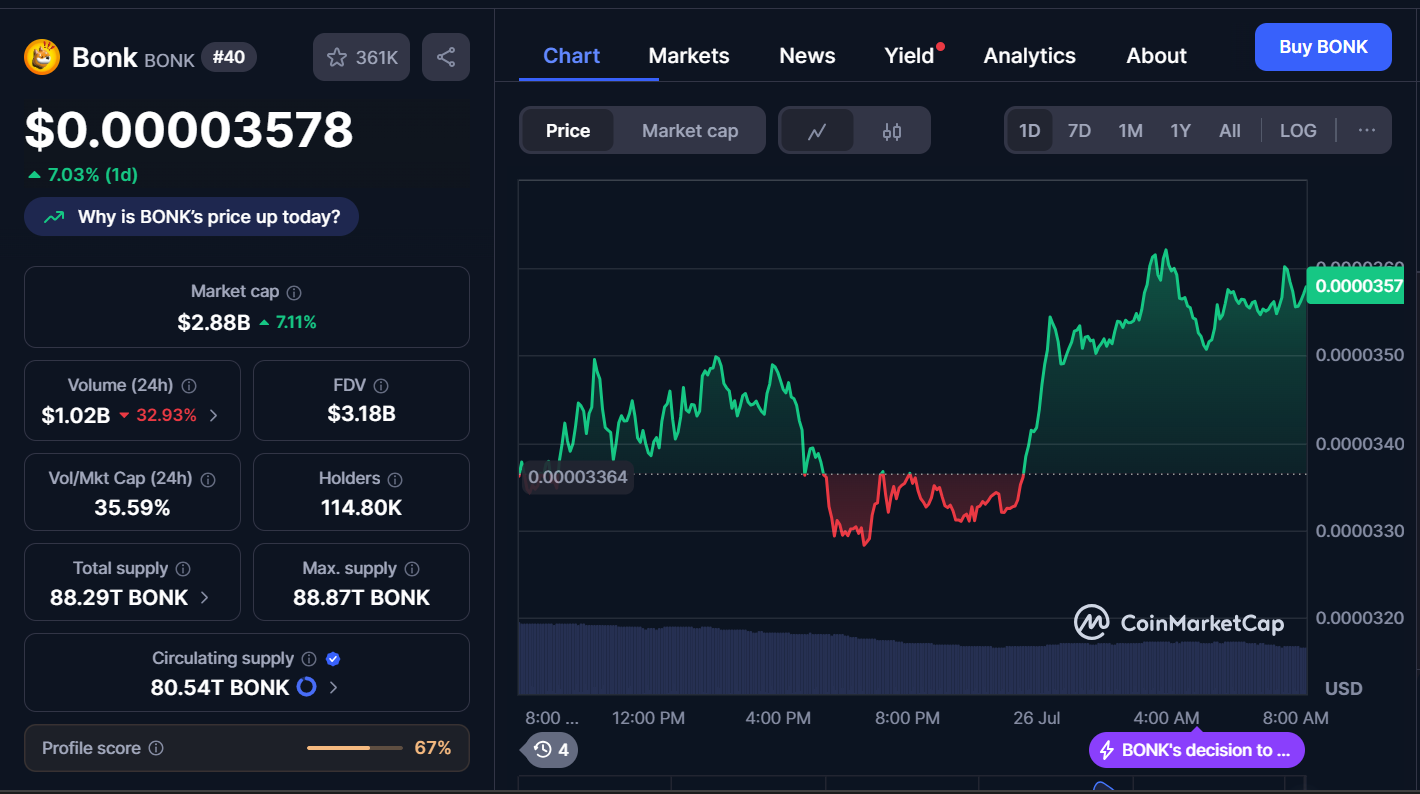Viewport: 1420px width, 794px height.
Task: Switch to line chart view icon
Action: tap(817, 131)
